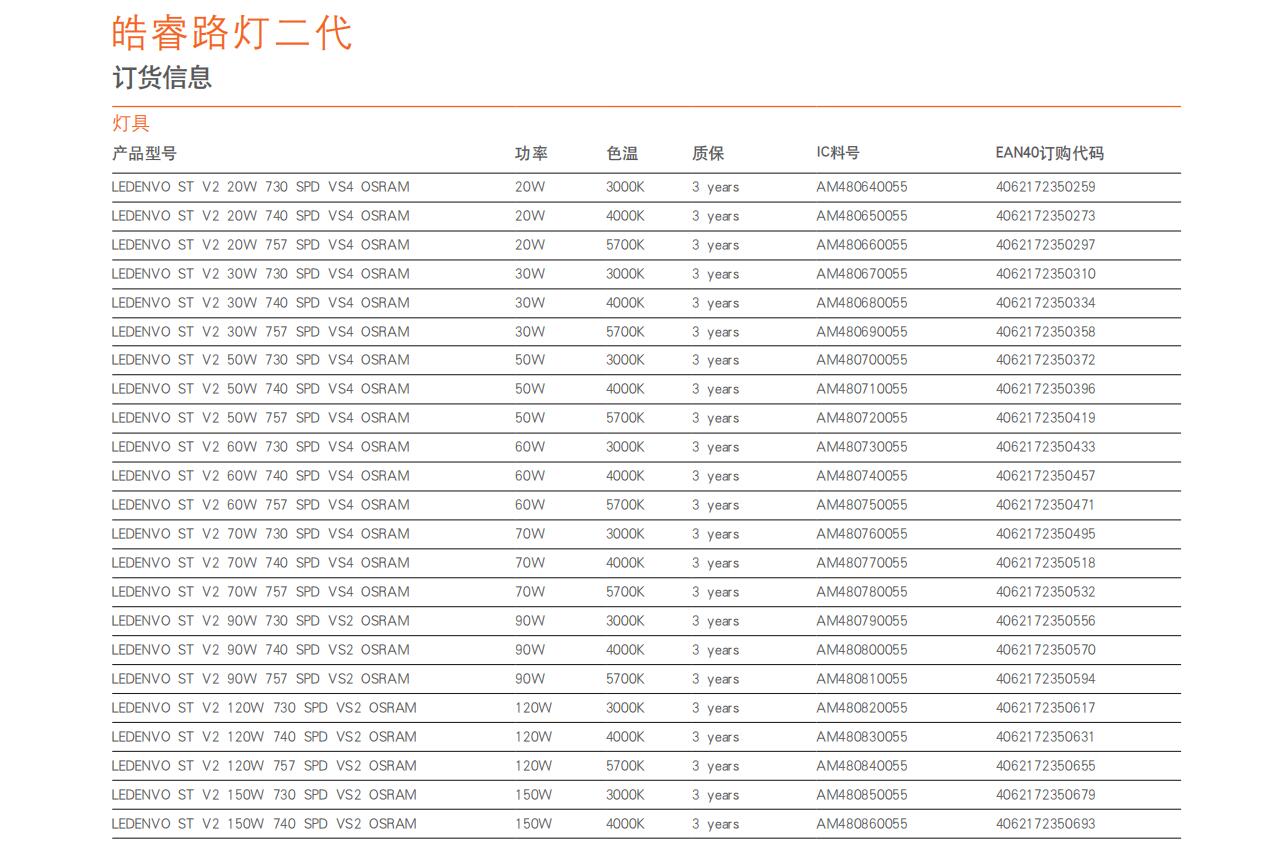The width and height of the screenshot is (1284, 845).
Task: Select LEDENVO ST V2 20W 757 product name
Action: [x=260, y=245]
